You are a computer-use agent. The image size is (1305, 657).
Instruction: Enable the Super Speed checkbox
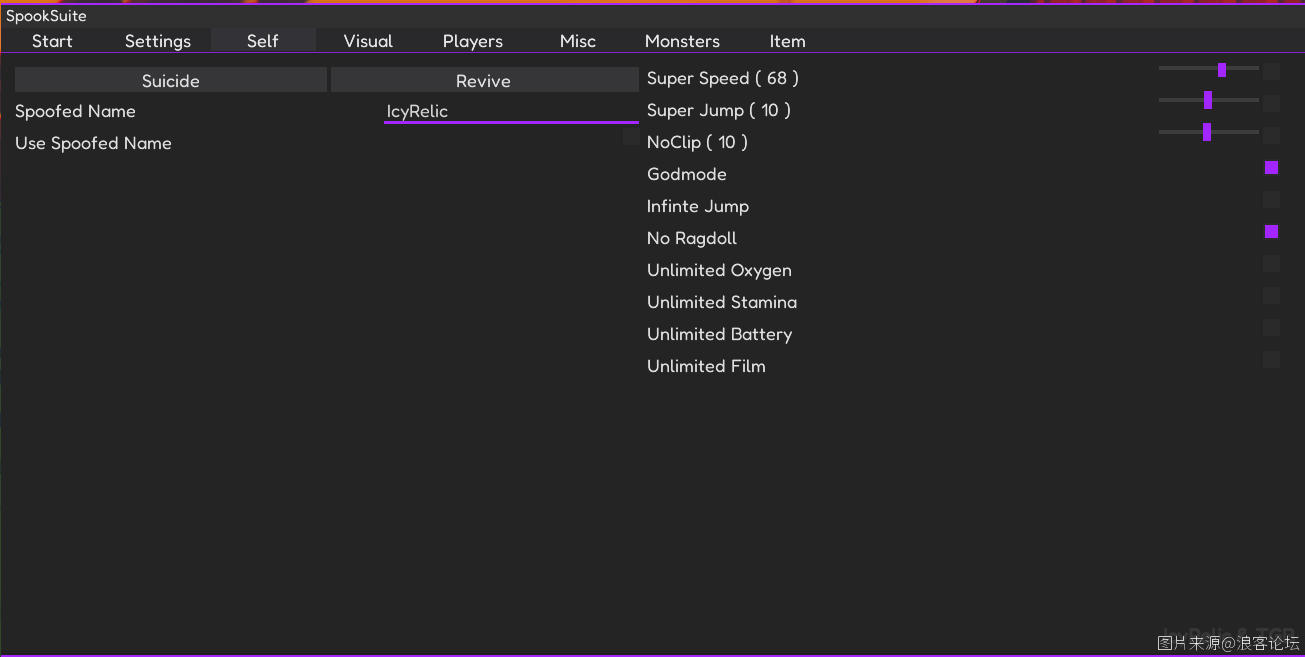(x=1271, y=72)
